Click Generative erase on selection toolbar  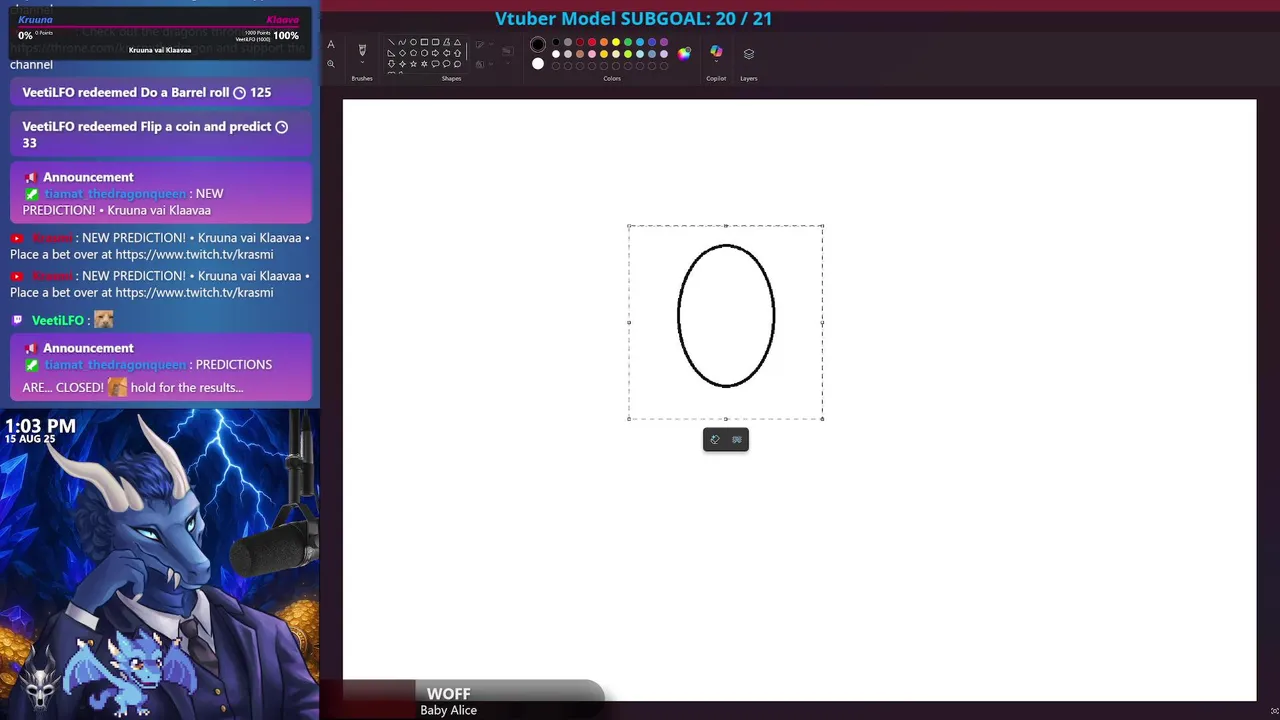coord(715,440)
